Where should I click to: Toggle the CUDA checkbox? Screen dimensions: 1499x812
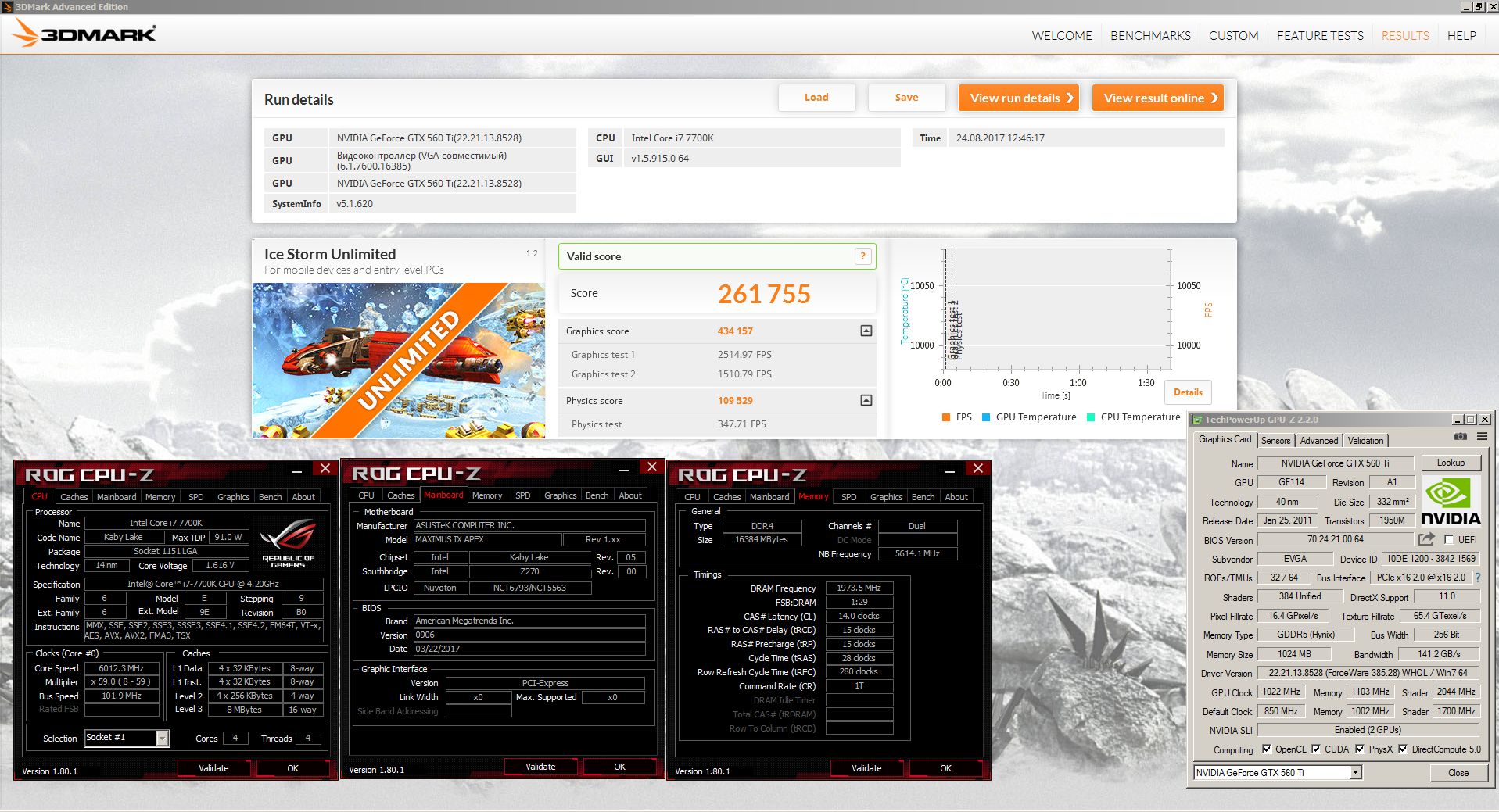(x=1316, y=749)
